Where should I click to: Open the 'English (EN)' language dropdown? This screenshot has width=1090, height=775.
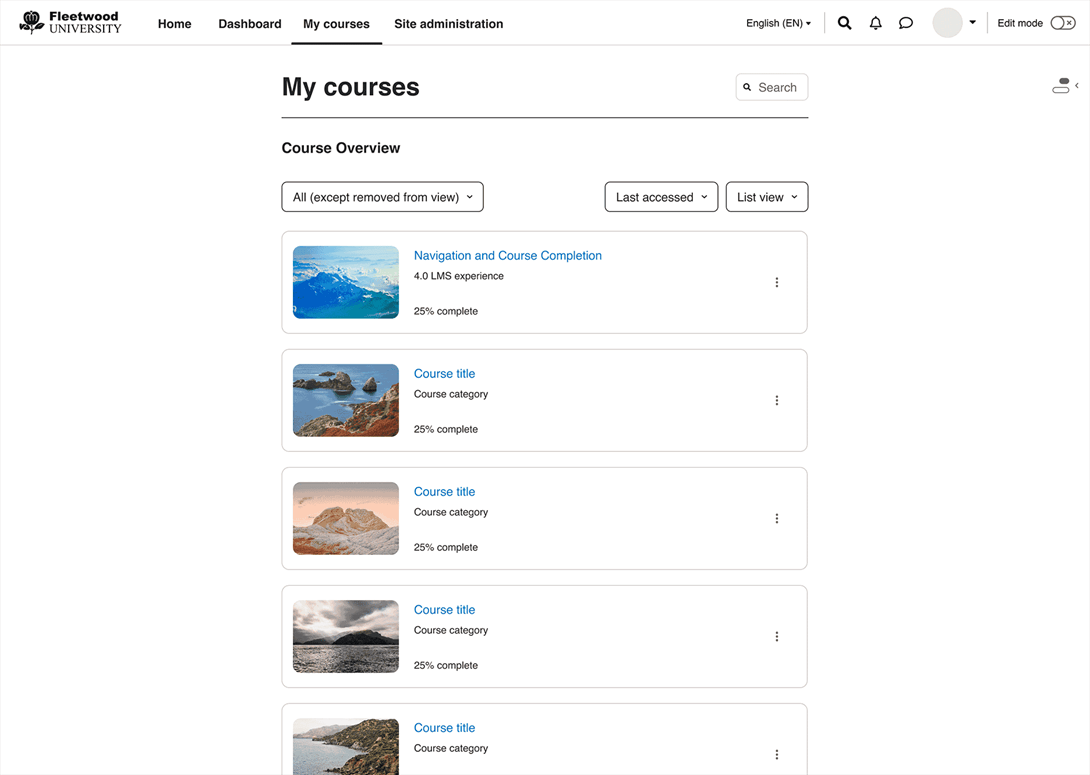pos(778,22)
